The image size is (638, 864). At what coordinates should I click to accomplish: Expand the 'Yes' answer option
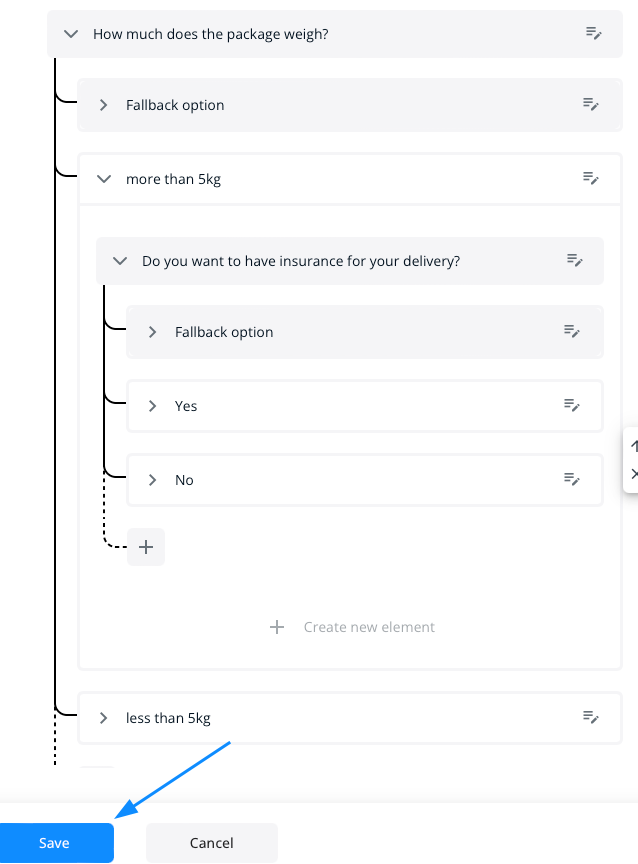pyautogui.click(x=152, y=406)
